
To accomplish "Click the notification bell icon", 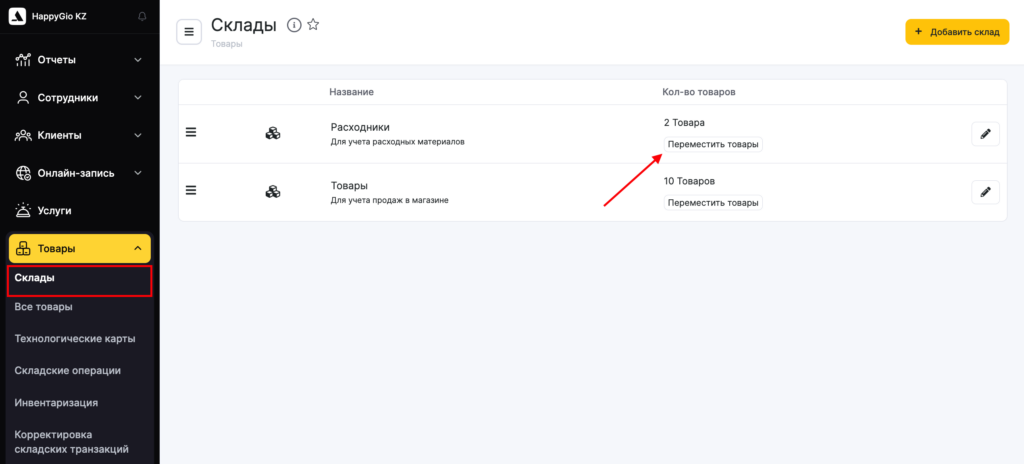I will [142, 17].
